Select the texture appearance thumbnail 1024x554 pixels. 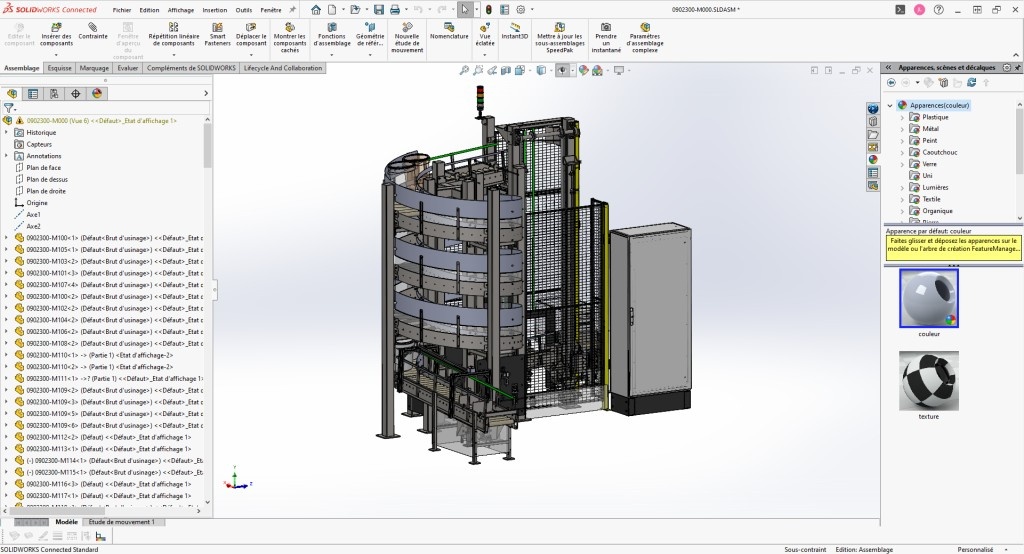(x=928, y=380)
